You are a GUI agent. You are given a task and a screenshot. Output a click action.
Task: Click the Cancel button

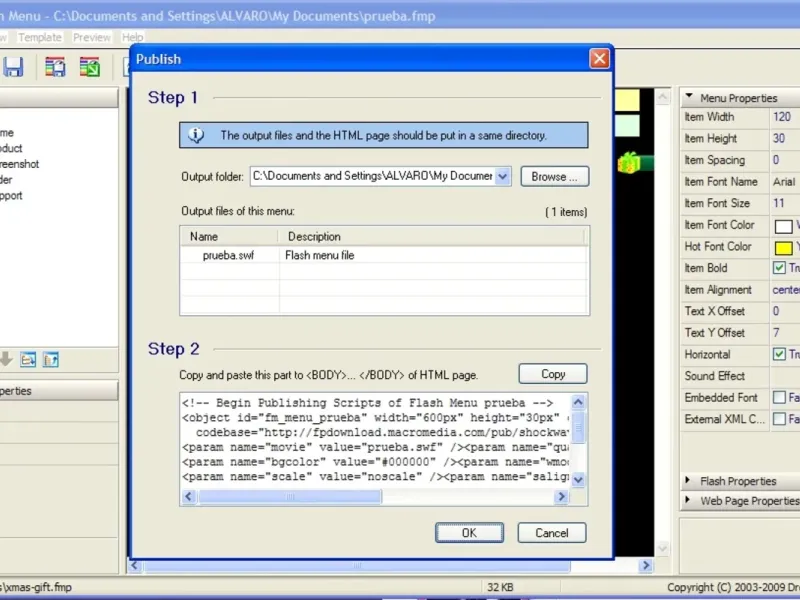[x=552, y=533]
